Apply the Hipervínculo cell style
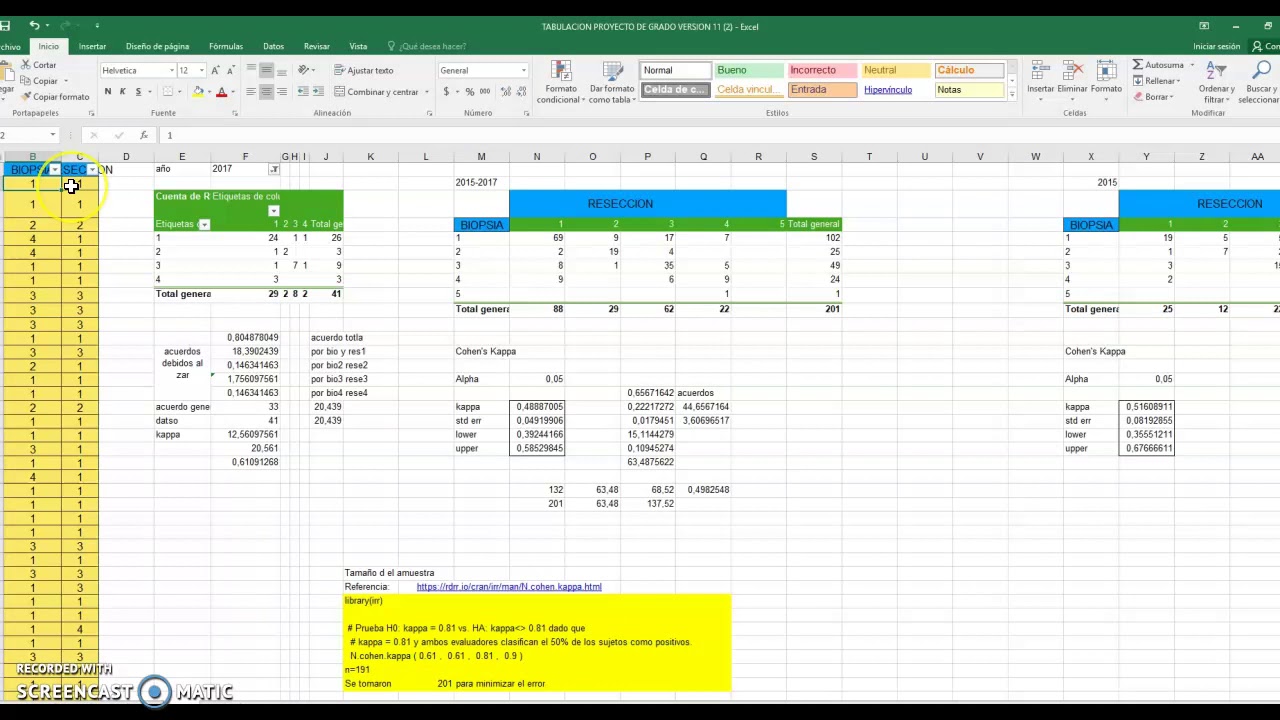The image size is (1280, 720). [x=895, y=90]
